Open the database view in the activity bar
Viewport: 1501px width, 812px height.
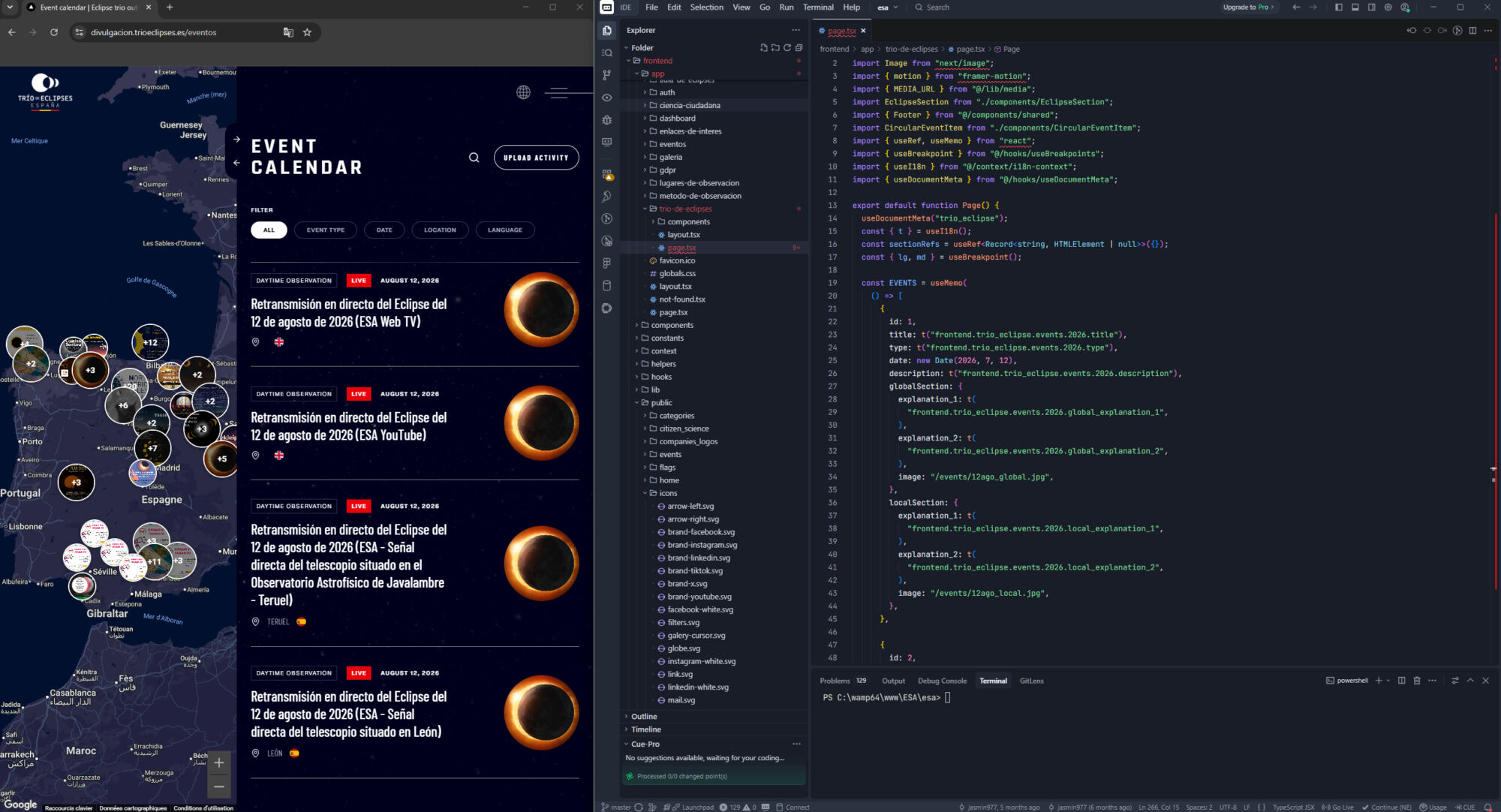(607, 286)
